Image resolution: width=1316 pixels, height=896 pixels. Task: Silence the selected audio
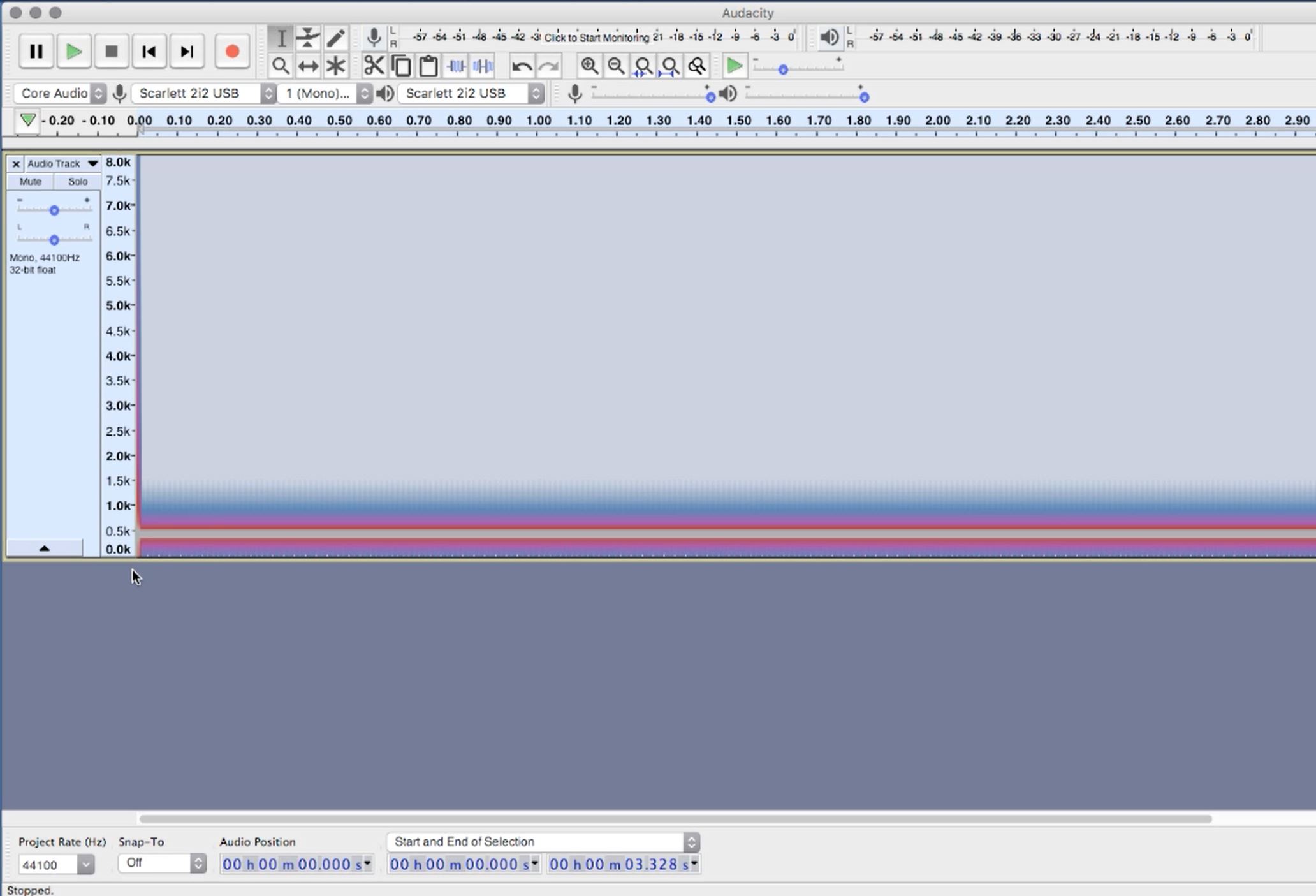point(483,66)
